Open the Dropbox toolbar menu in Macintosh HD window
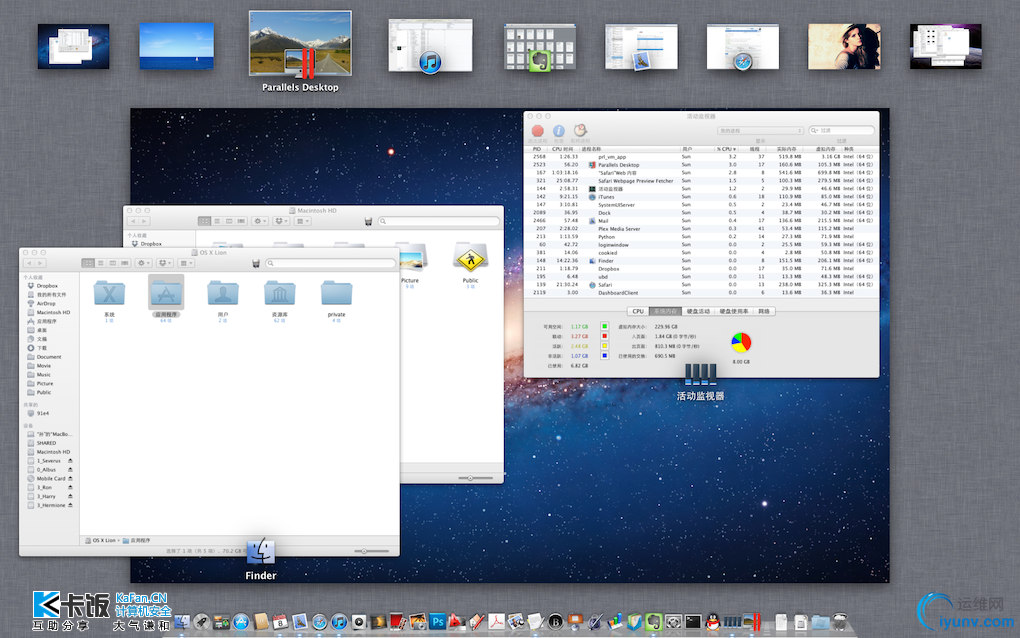 pos(281,221)
